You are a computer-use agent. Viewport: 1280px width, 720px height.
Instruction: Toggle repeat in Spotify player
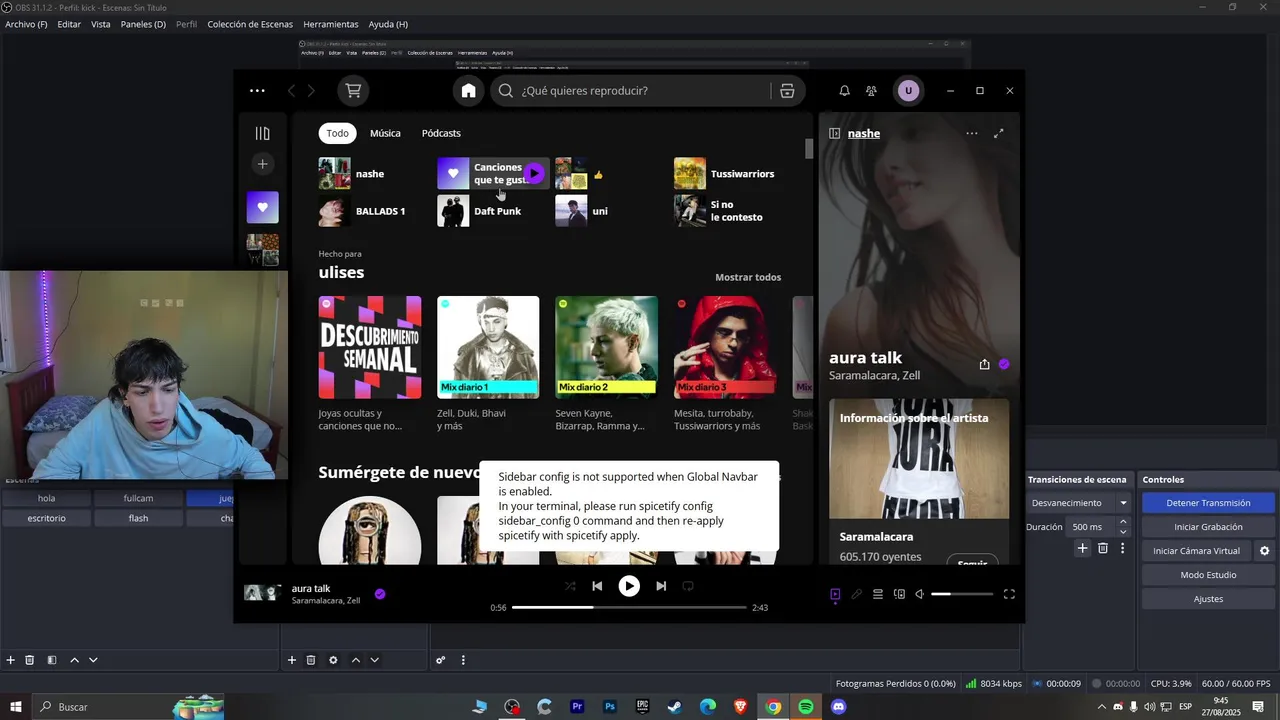click(x=688, y=586)
